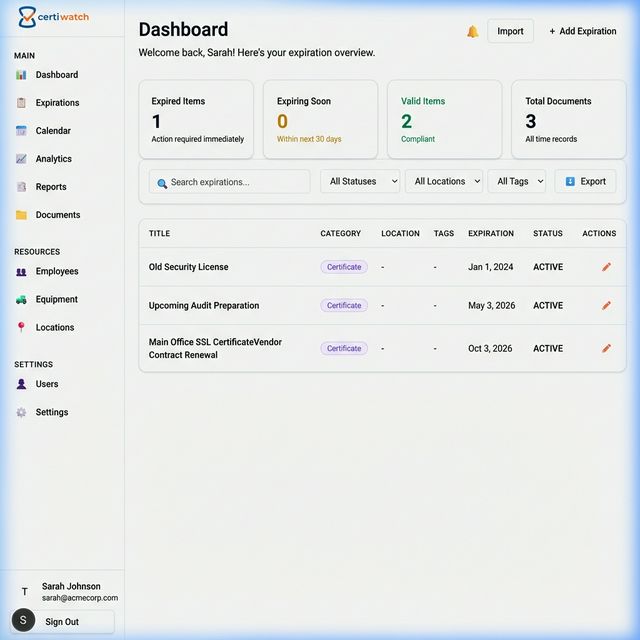The width and height of the screenshot is (640, 640).
Task: Open Employees under Resources
Action: [57, 271]
